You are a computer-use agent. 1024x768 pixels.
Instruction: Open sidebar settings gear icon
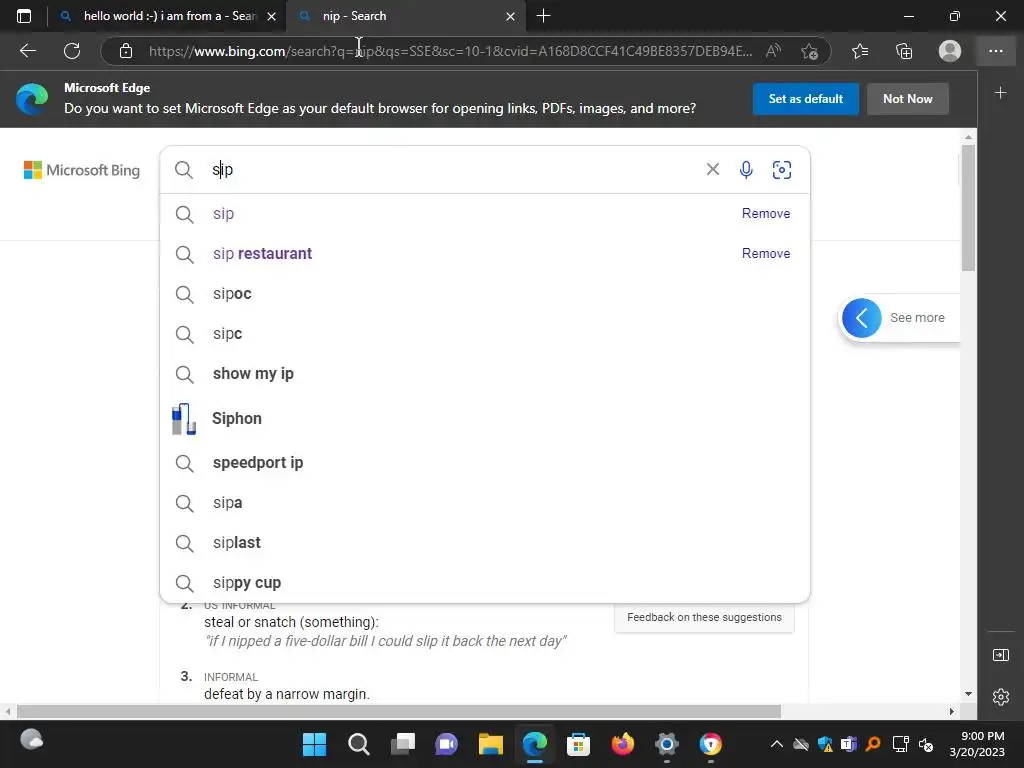tap(1000, 697)
